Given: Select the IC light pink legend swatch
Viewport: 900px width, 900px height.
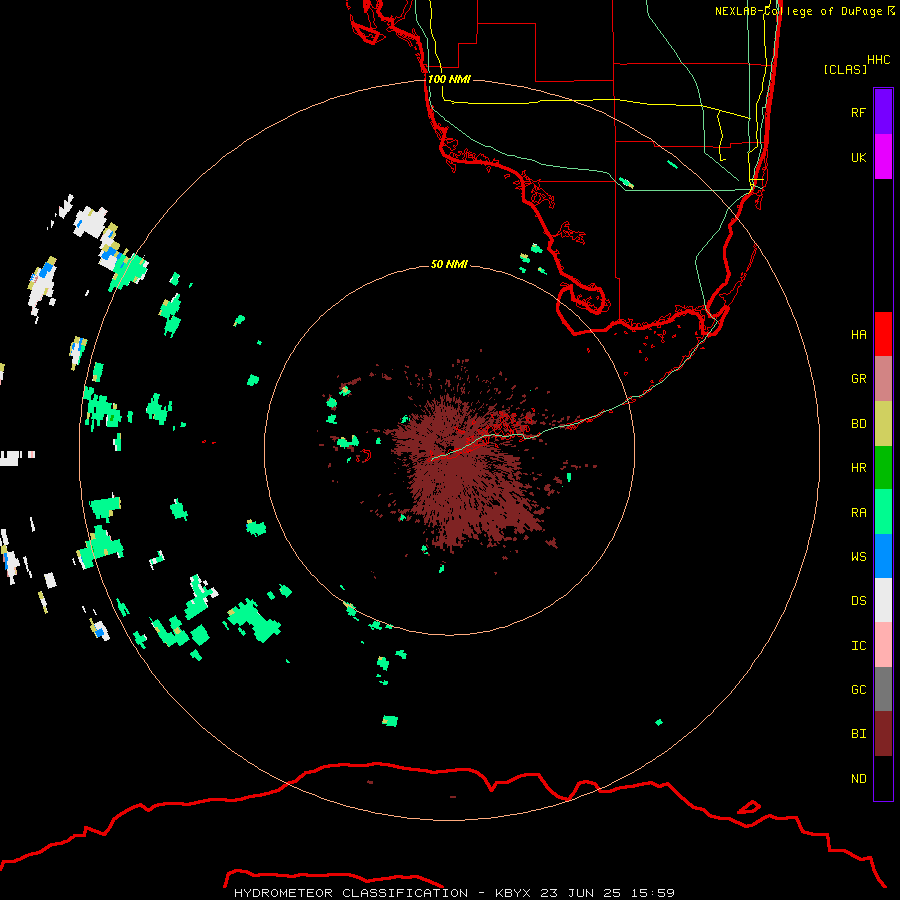Looking at the screenshot, I should pyautogui.click(x=883, y=645).
